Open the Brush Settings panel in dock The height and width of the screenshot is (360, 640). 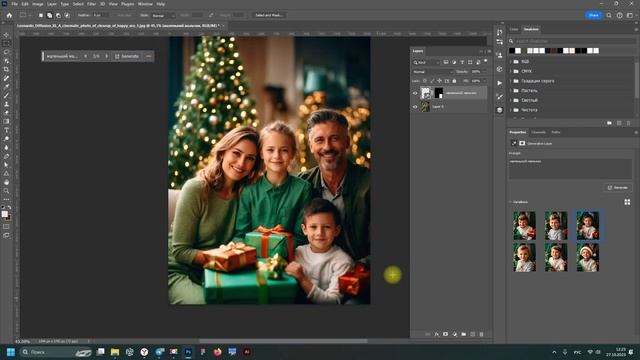[500, 96]
